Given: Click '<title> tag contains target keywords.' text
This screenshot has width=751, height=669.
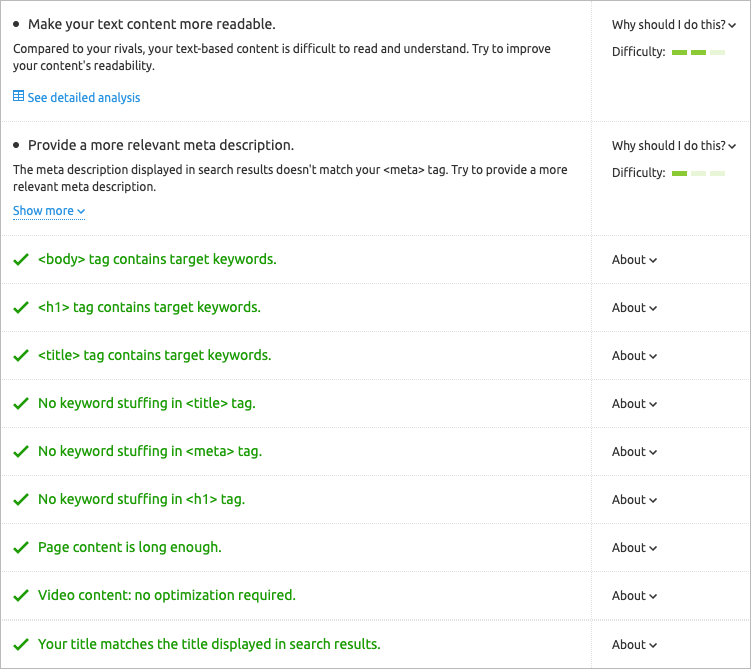Looking at the screenshot, I should coord(155,356).
